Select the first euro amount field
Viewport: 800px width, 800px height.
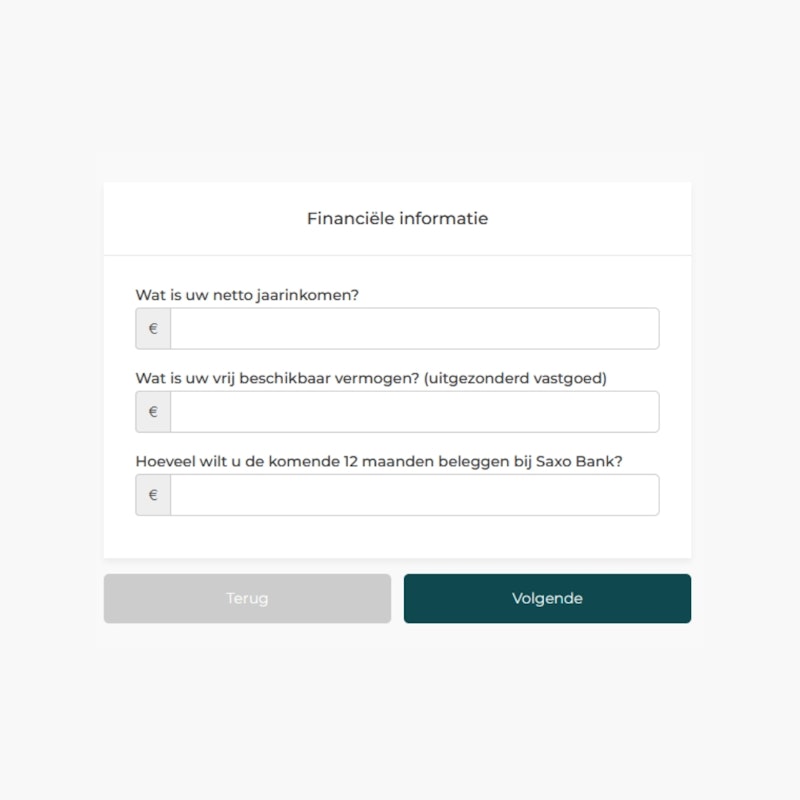coord(415,329)
